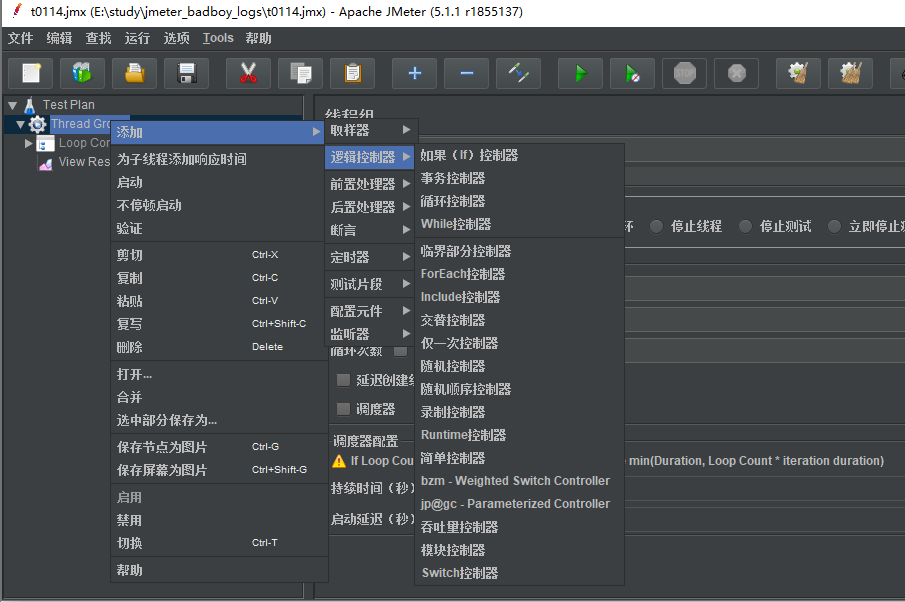Choose 随机控制器 from submenu
This screenshot has width=905, height=602.
click(519, 367)
